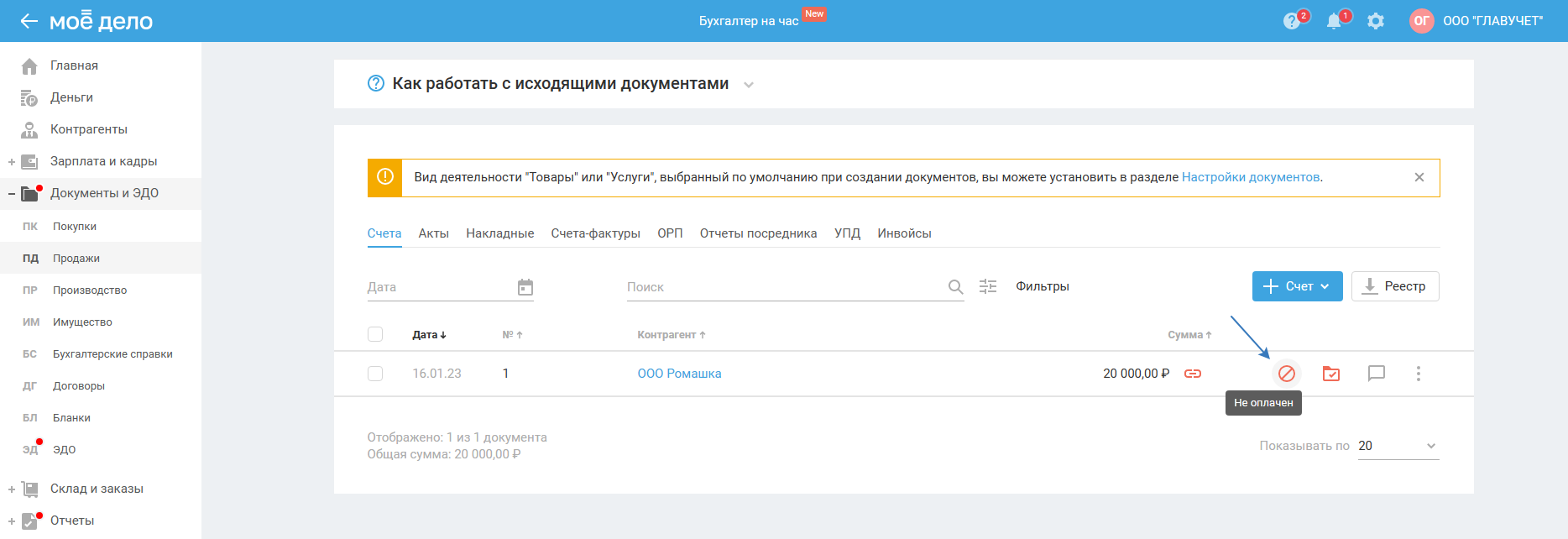Switch to the Накладные tab

pyautogui.click(x=500, y=233)
